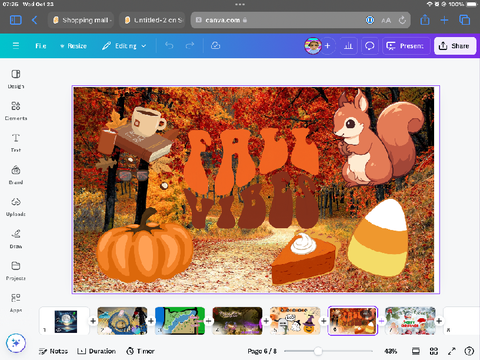Open a new Safari tab
Image resolution: width=480 pixels, height=360 pixels.
(x=444, y=20)
